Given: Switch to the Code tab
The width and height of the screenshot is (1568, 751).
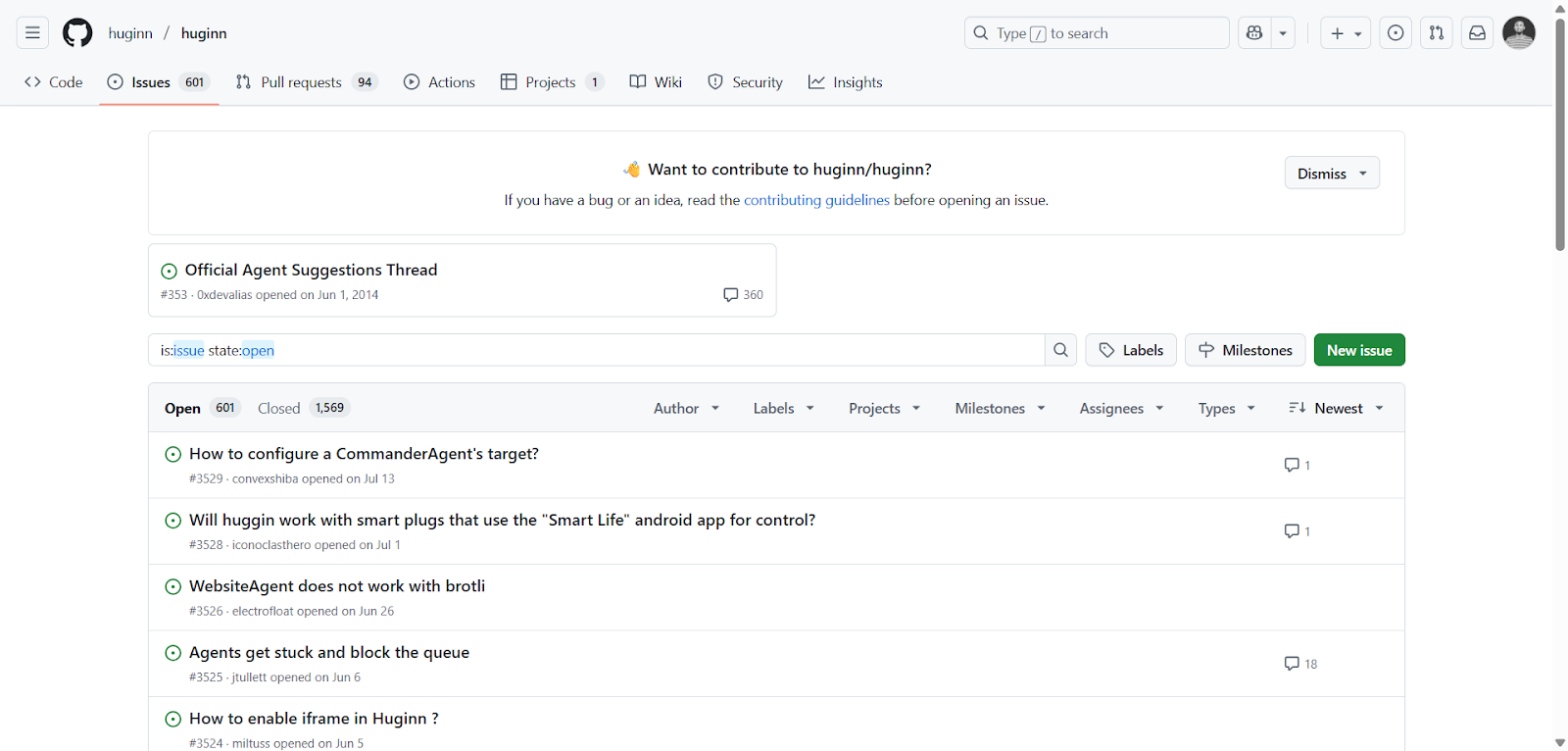Looking at the screenshot, I should (54, 82).
